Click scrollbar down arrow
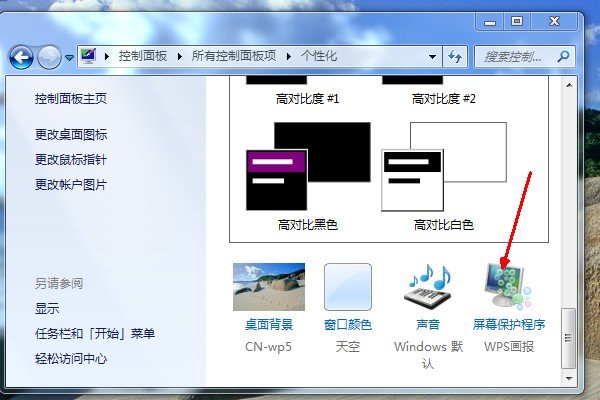600x400 pixels. coord(569,379)
